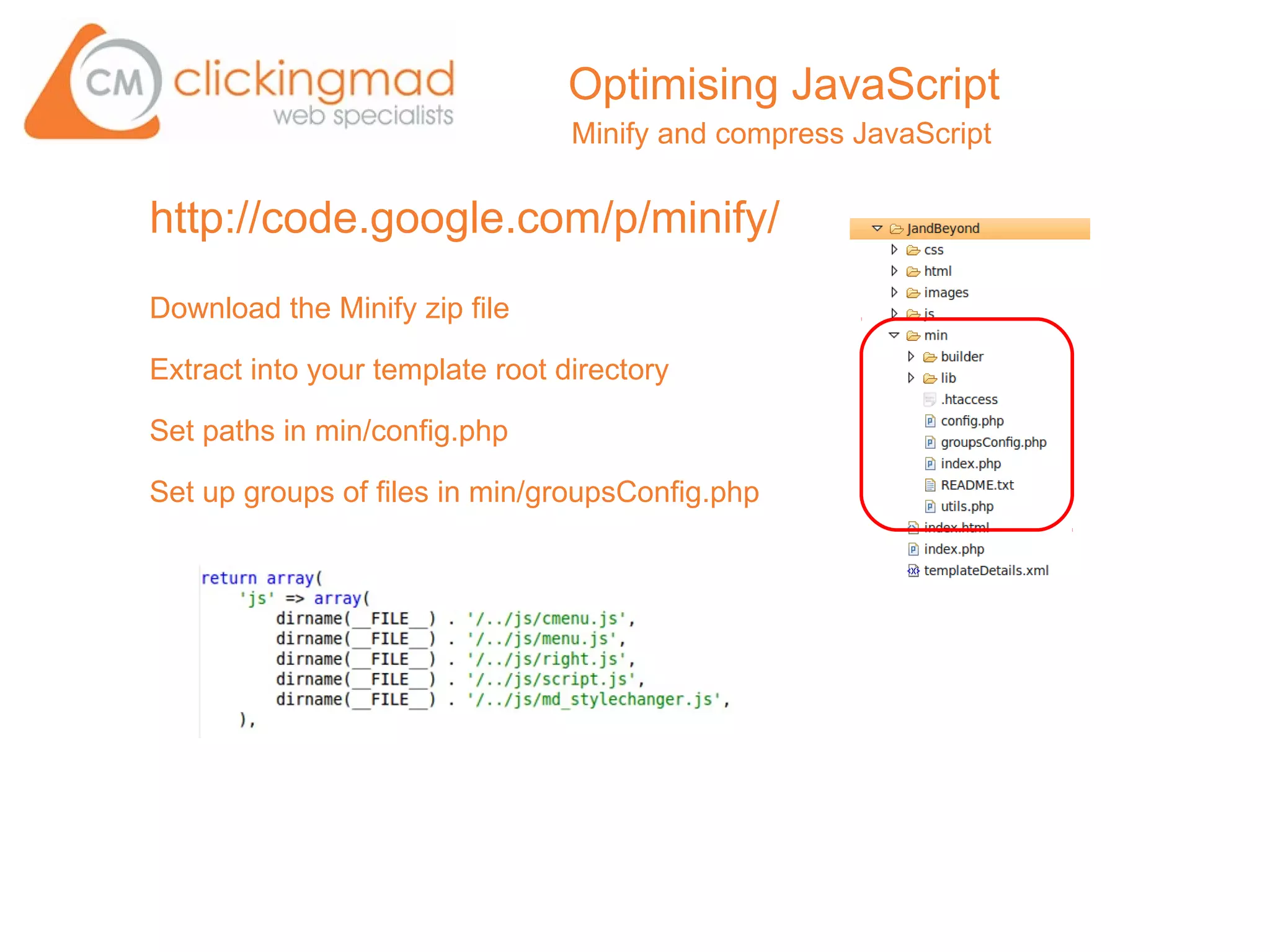Select the .htaccess file name
1270x952 pixels.
969,399
